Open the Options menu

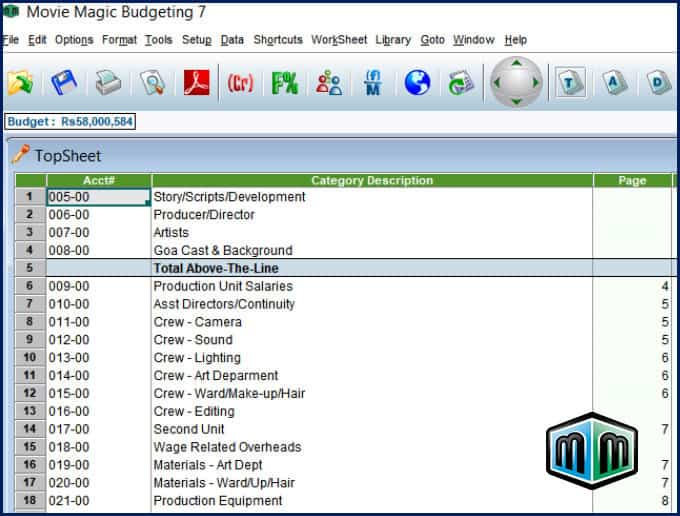74,40
